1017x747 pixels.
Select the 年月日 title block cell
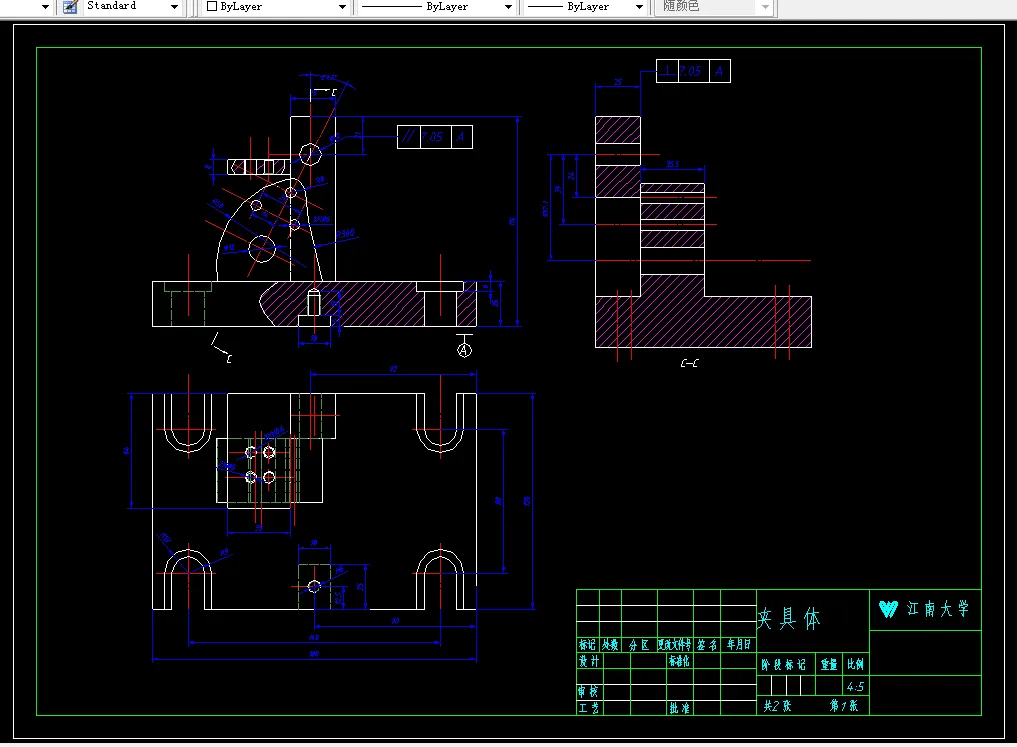738,645
